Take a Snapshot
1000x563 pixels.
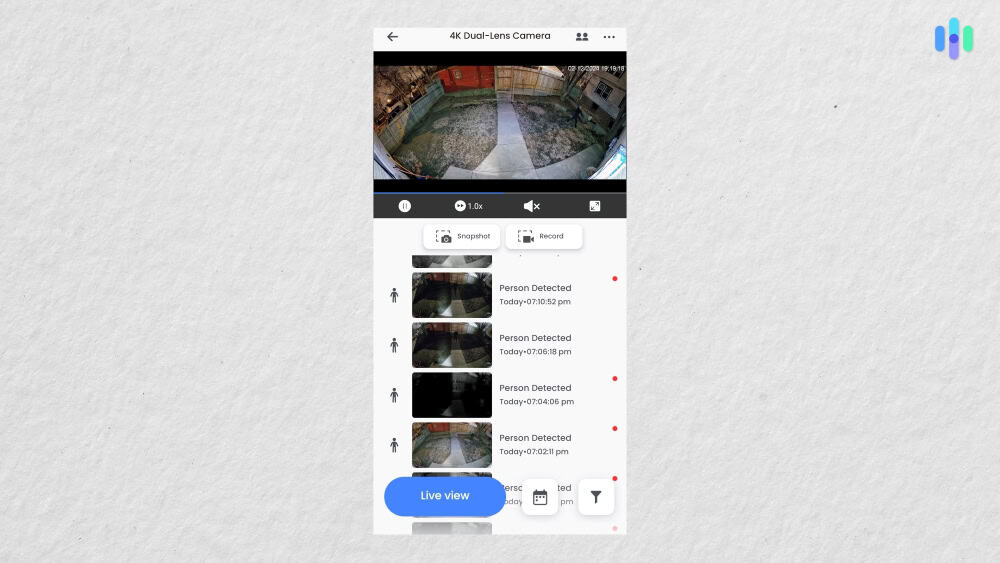[462, 237]
